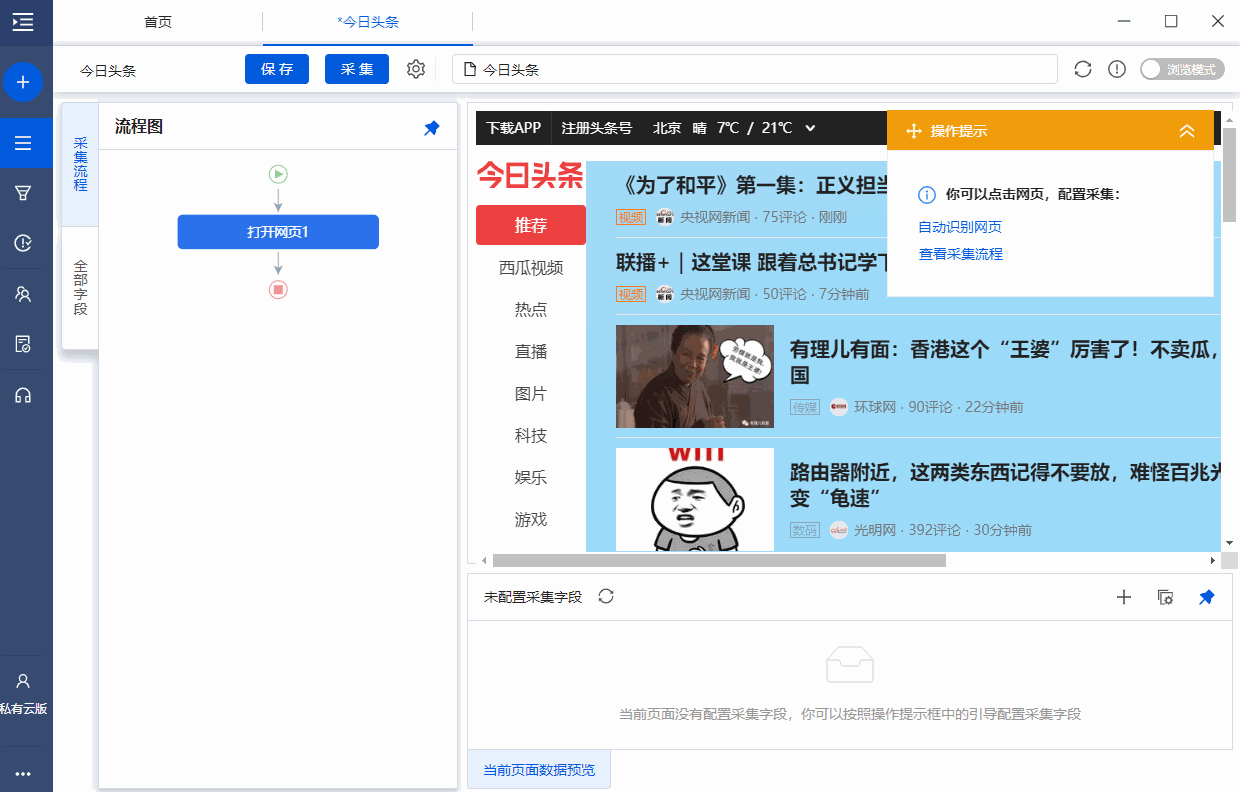Click the 未配置采集字段 label
Viewport: 1240px width, 792px height.
pyautogui.click(x=533, y=597)
